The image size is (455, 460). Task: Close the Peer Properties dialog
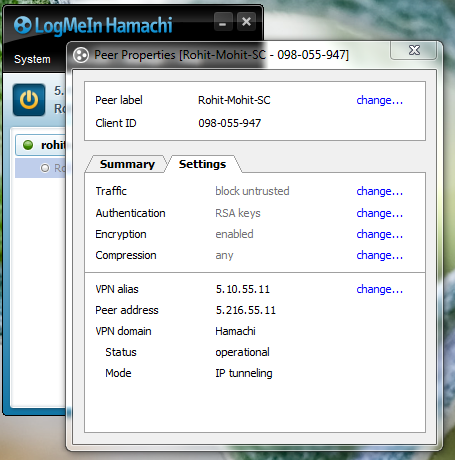tap(414, 50)
